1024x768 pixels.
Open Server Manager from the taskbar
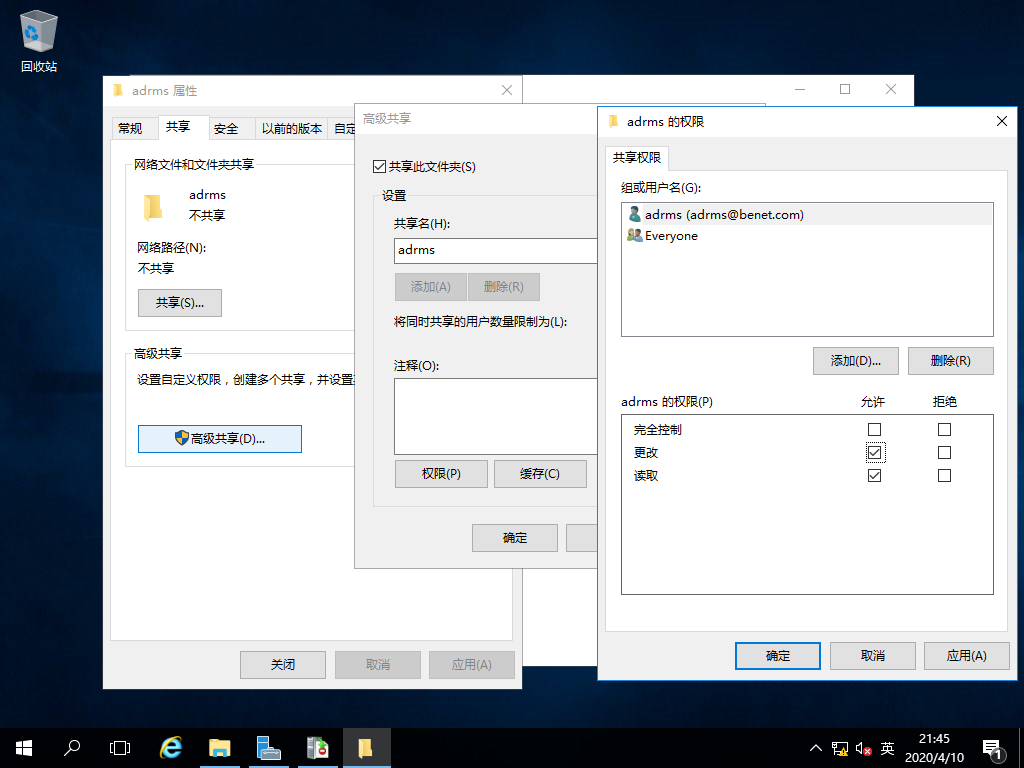point(268,748)
